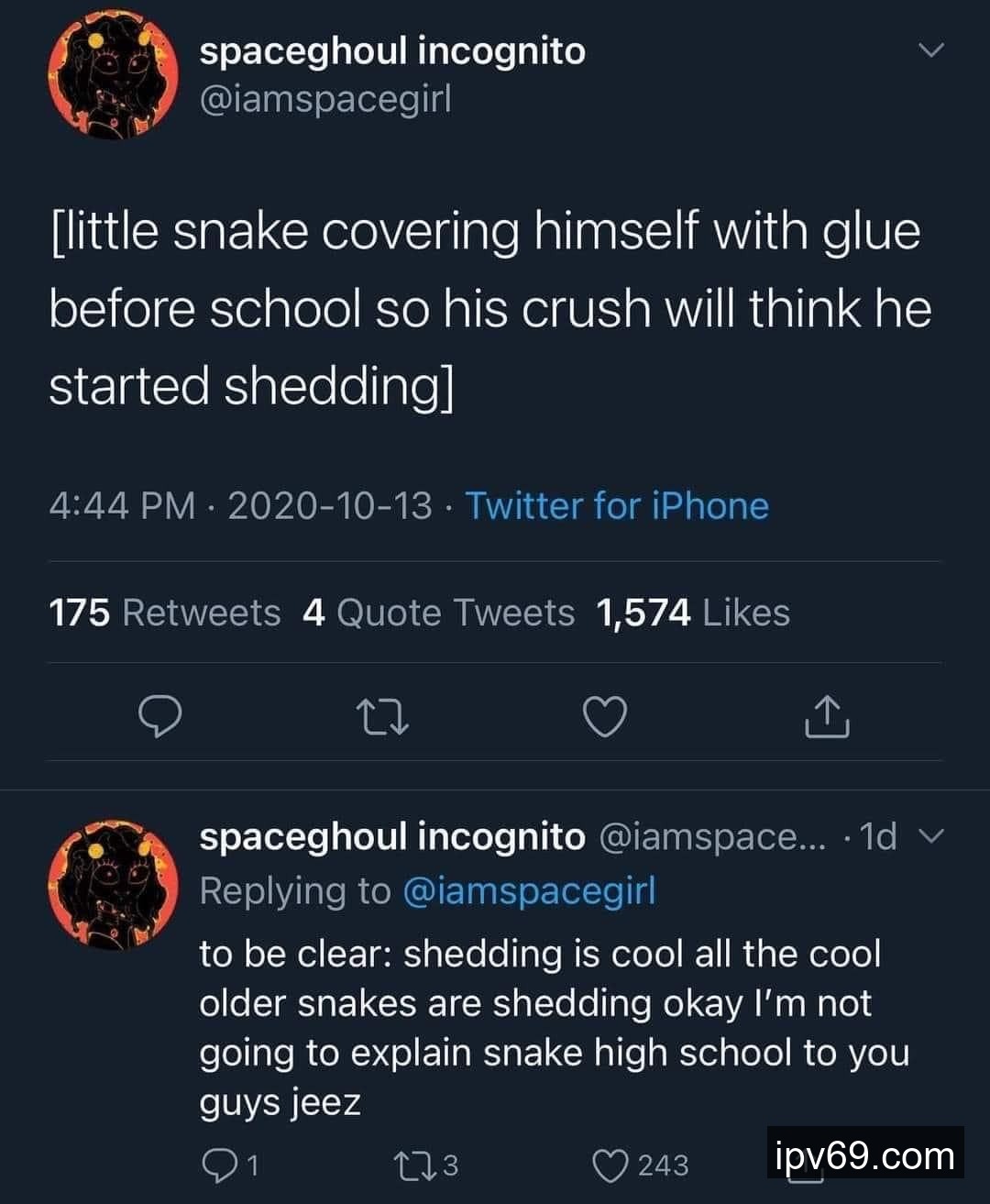The width and height of the screenshot is (990, 1204).
Task: Open the main tweet's chevron options menu
Action: pyautogui.click(x=930, y=51)
